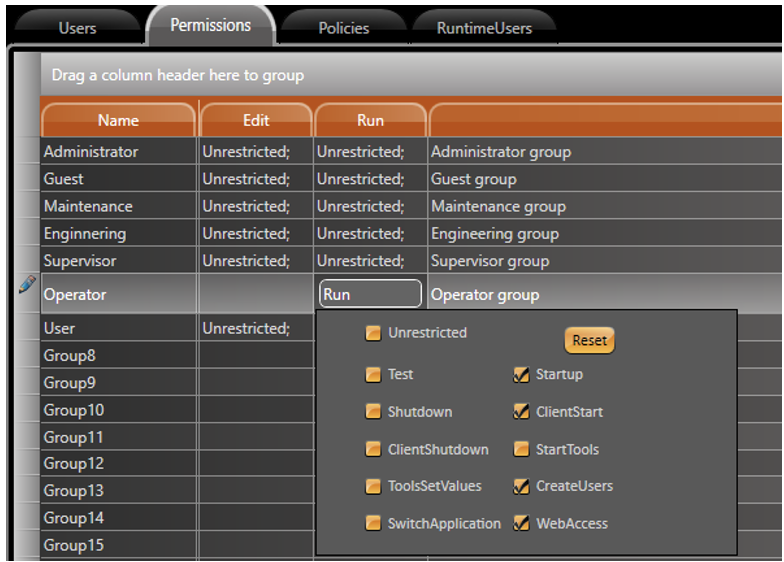The height and width of the screenshot is (562, 784).
Task: Click the pencil edit icon beside Operator row
Action: click(27, 285)
